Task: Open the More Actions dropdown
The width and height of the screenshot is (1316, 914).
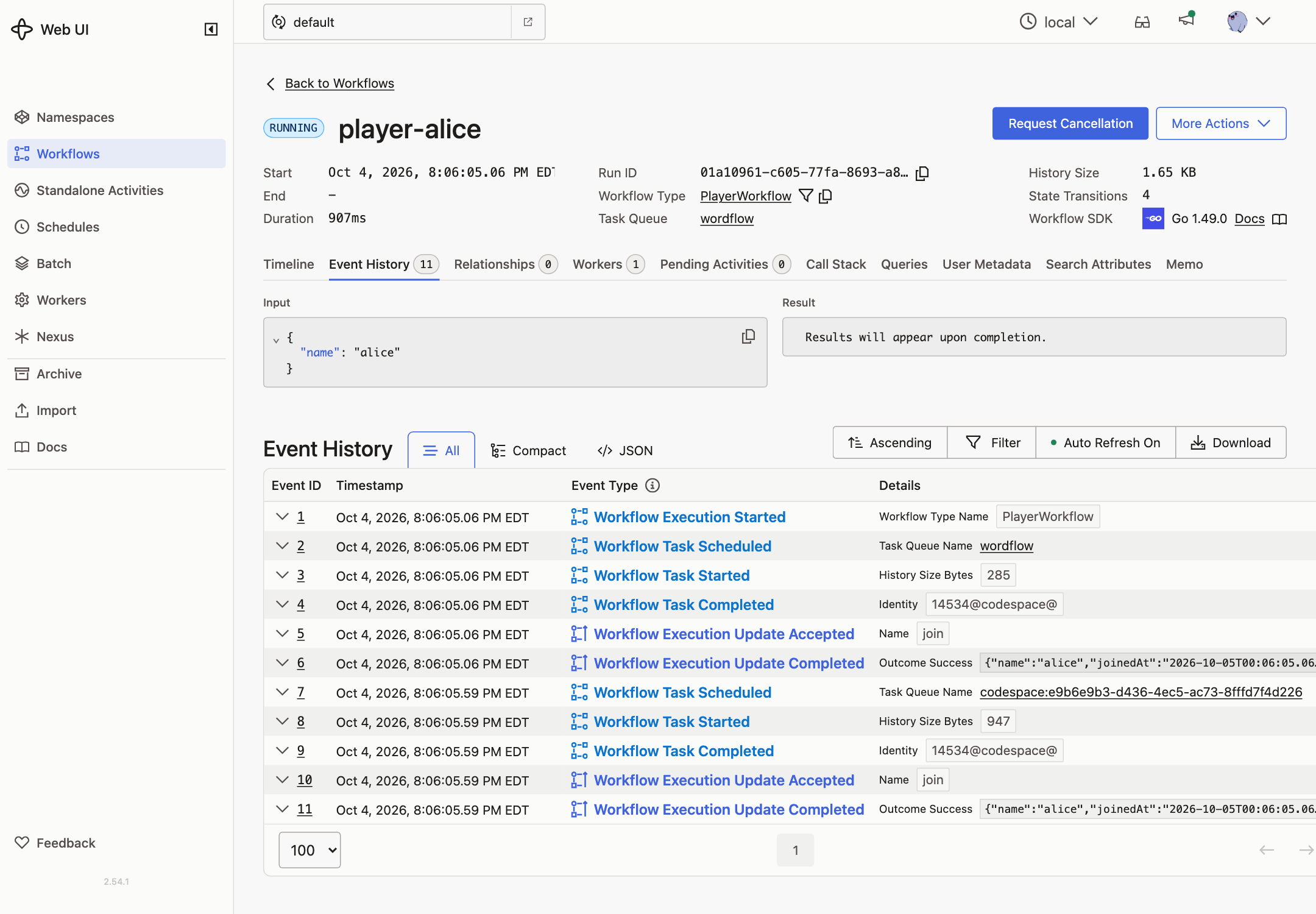Action: [1221, 123]
